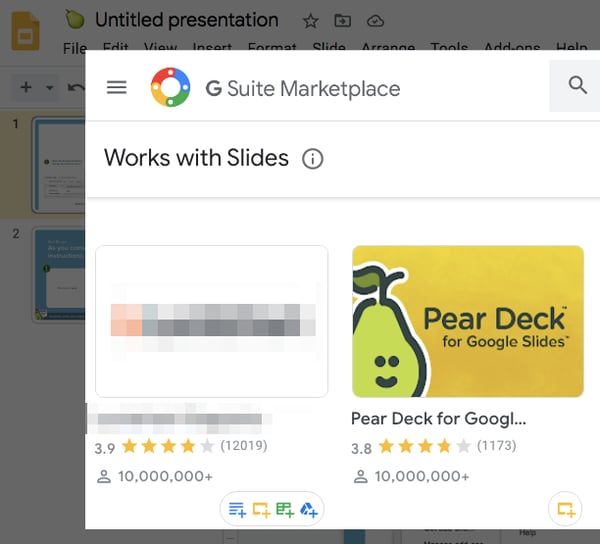Click the info icon beside Works with Slides
The image size is (600, 544).
coord(313,159)
